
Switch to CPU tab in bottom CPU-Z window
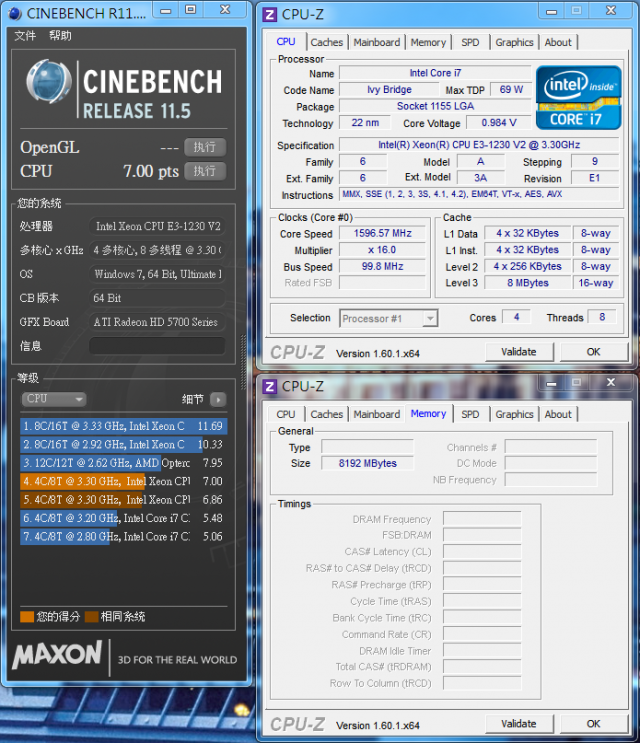286,414
